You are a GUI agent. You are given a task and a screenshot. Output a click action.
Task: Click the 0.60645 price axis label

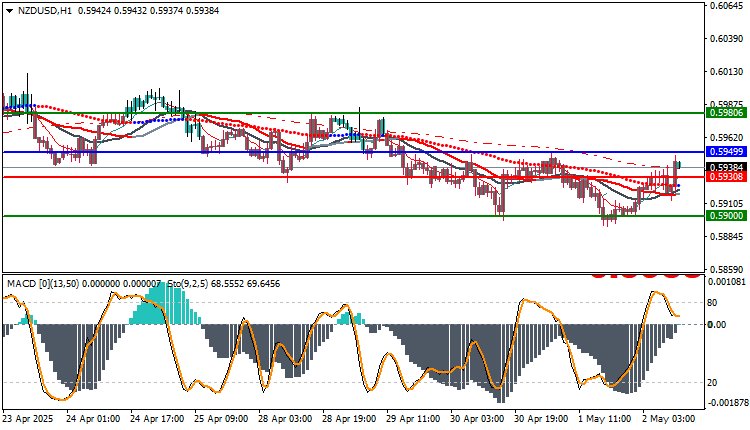click(x=727, y=5)
